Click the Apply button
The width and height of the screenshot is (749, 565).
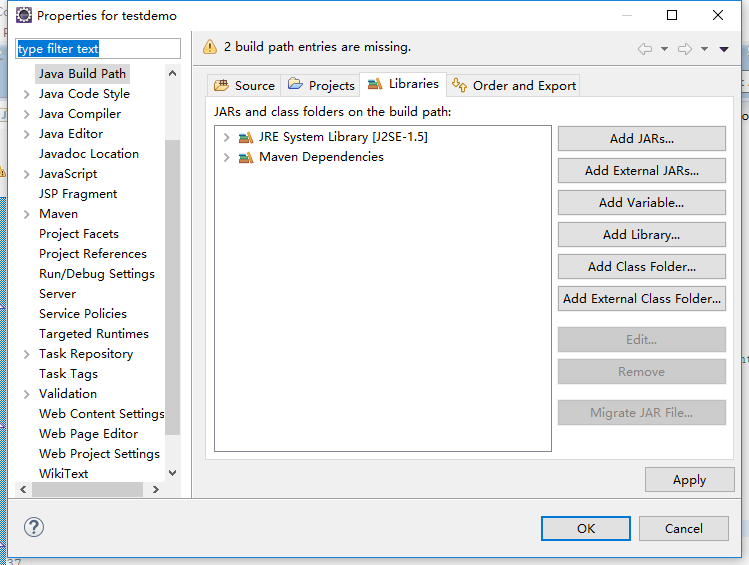pyautogui.click(x=689, y=480)
